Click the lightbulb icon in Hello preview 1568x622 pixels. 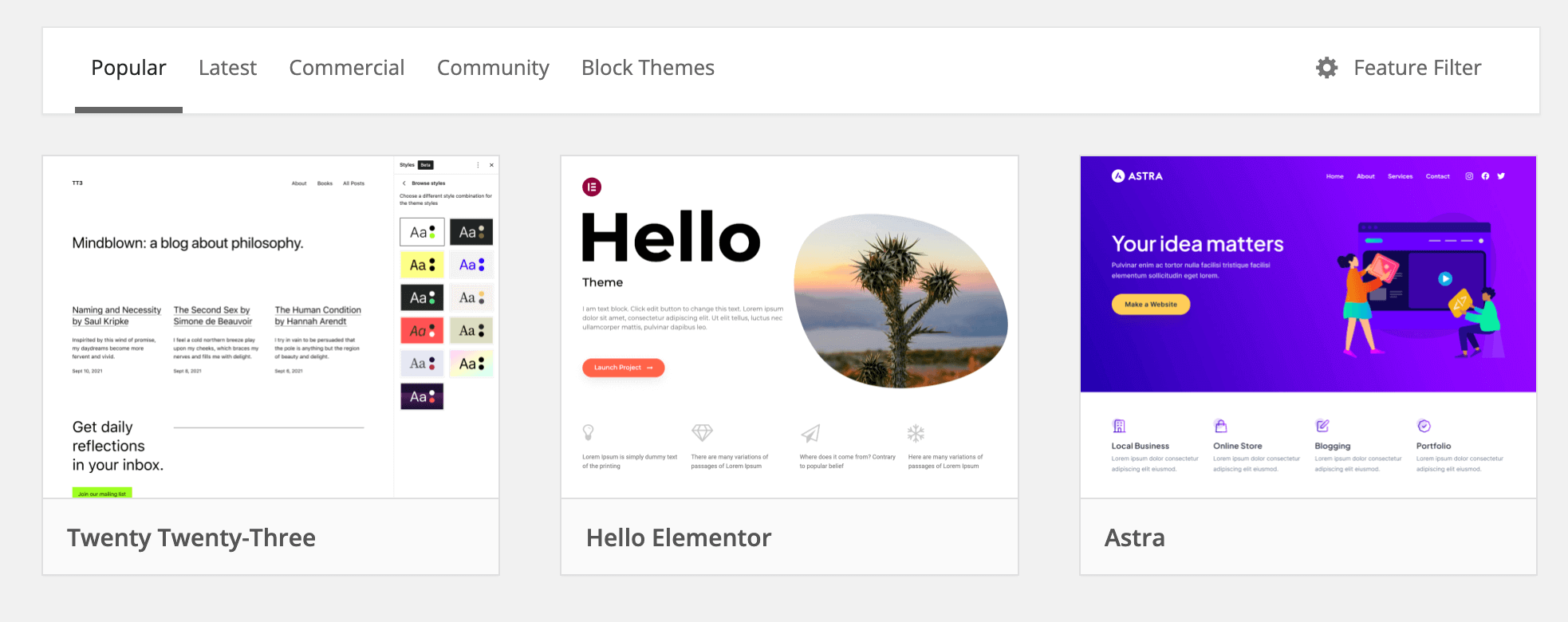(x=589, y=432)
